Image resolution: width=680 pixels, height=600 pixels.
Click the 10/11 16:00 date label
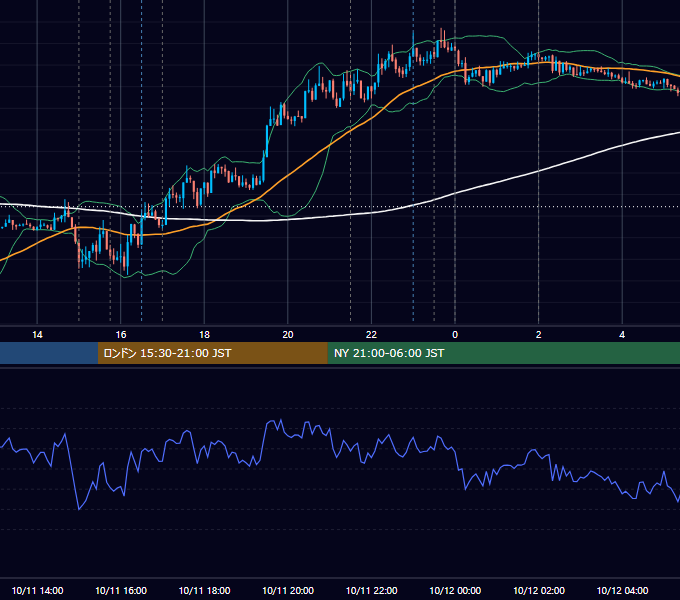coord(121,590)
